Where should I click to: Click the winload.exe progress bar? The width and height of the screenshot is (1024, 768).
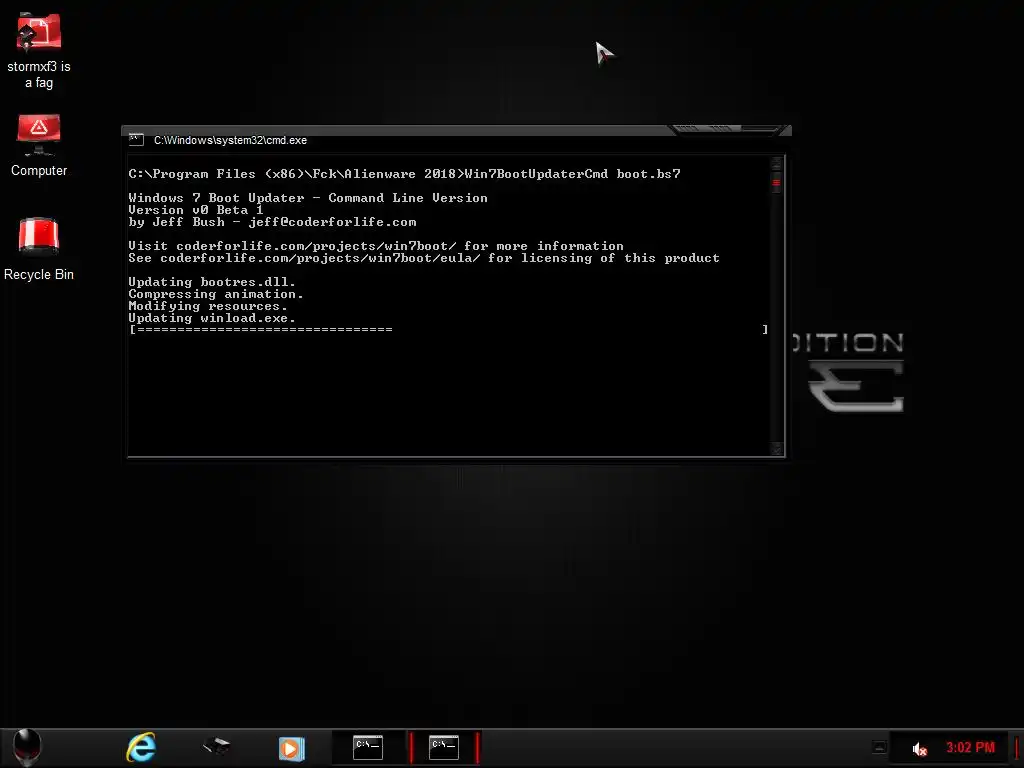tap(449, 330)
